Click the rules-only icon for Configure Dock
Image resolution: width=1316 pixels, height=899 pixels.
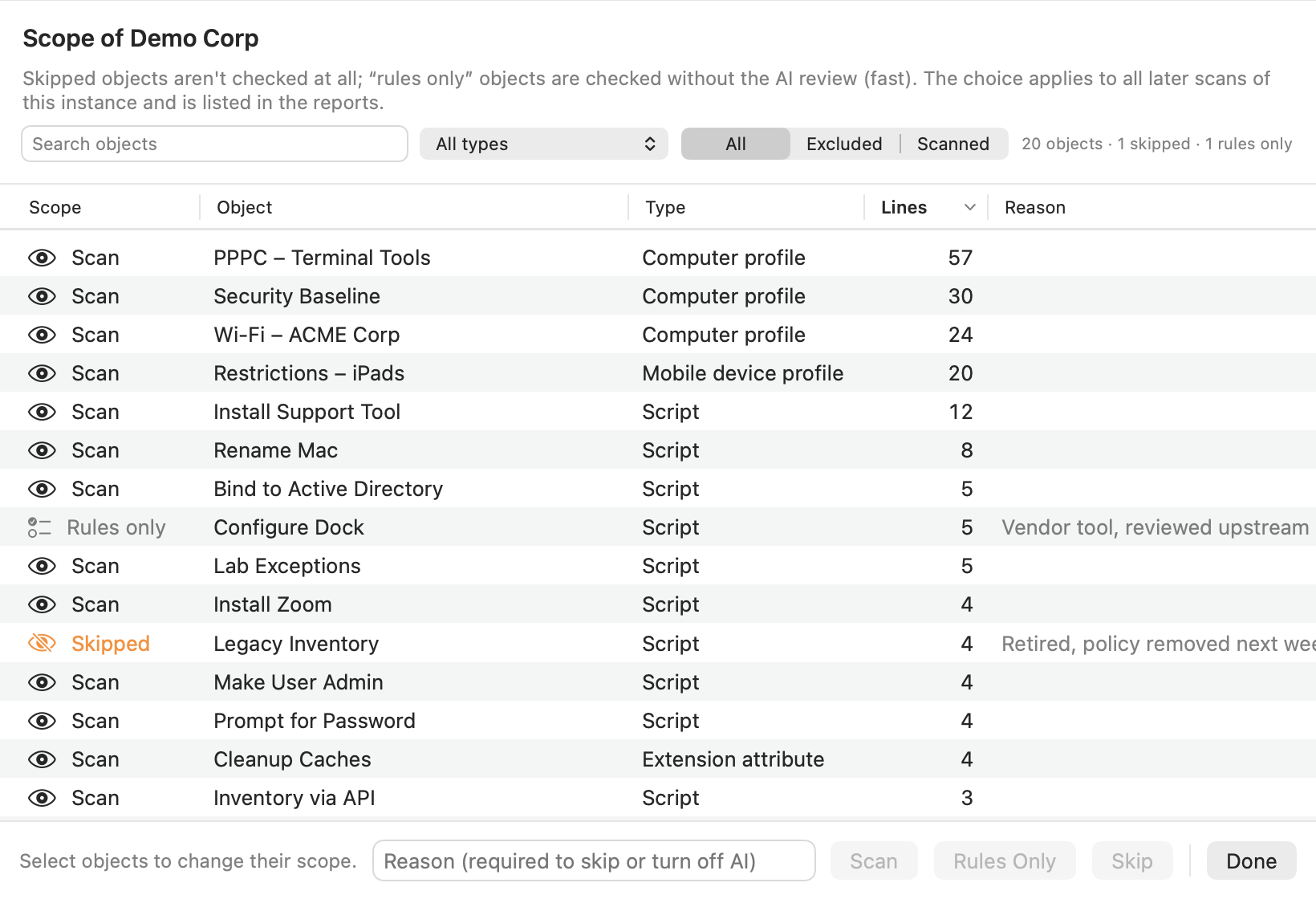click(x=39, y=527)
